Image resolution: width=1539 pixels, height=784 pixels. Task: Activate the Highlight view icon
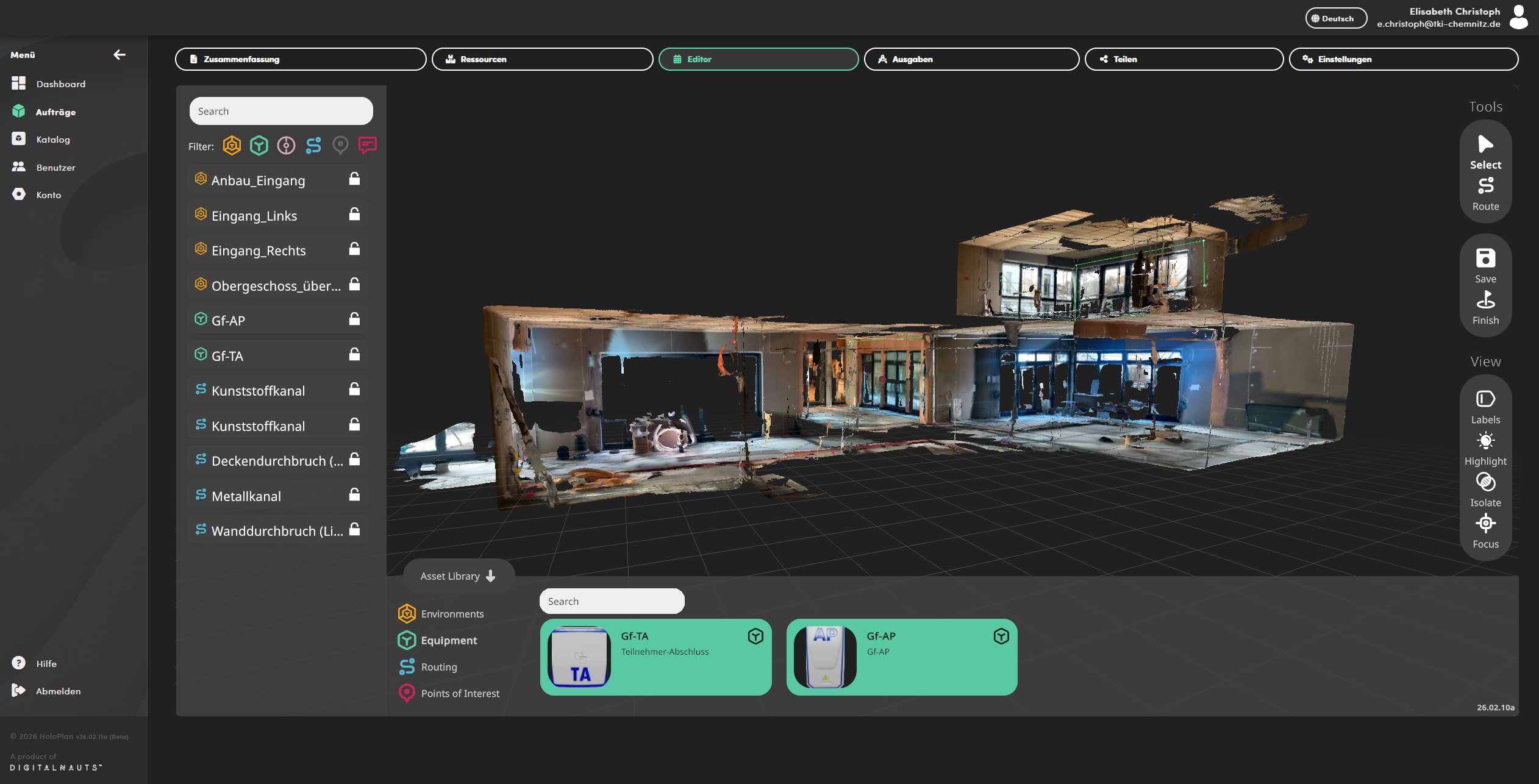click(x=1485, y=441)
